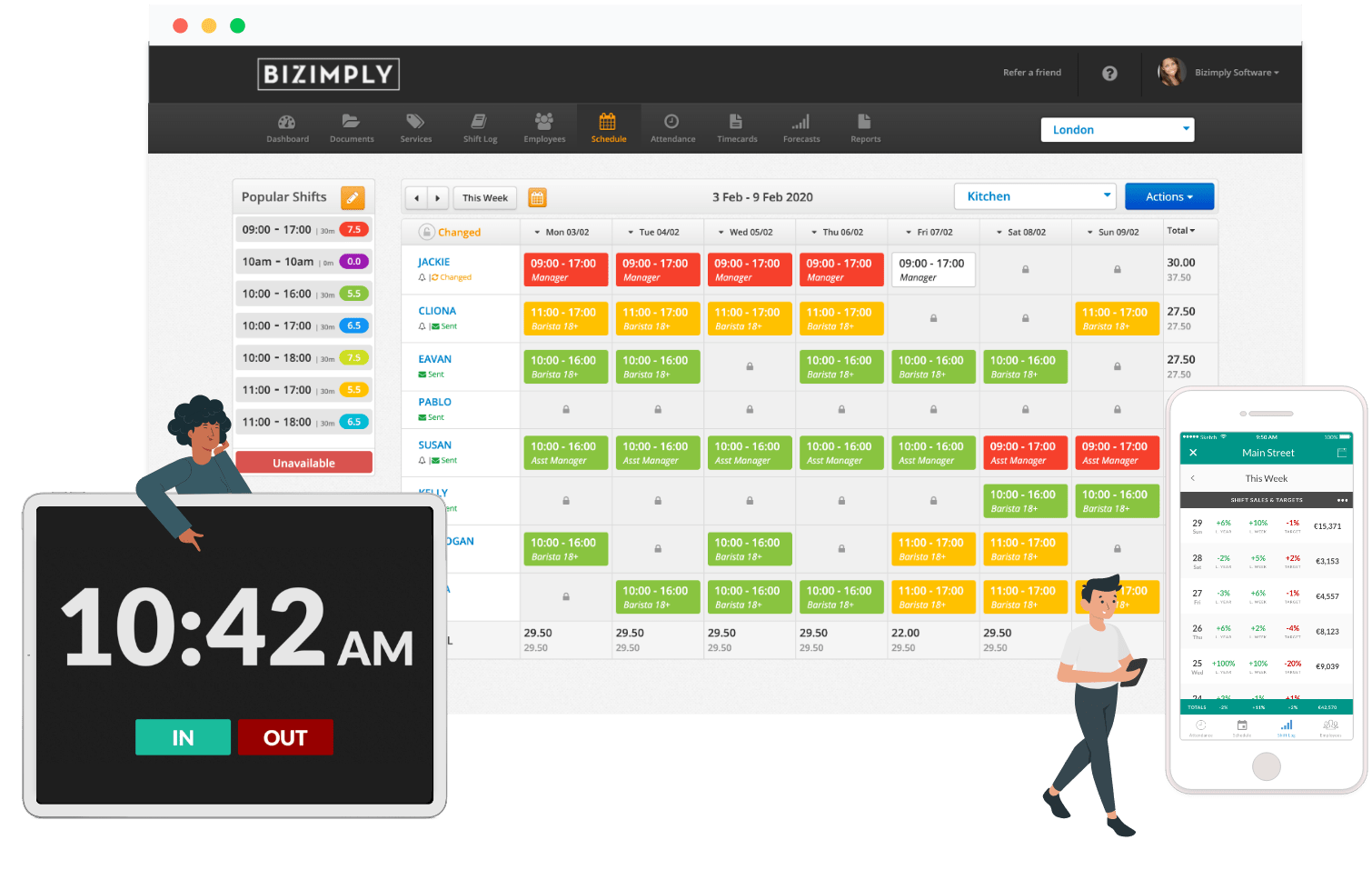
Task: Tap the green IN clock button
Action: click(183, 737)
